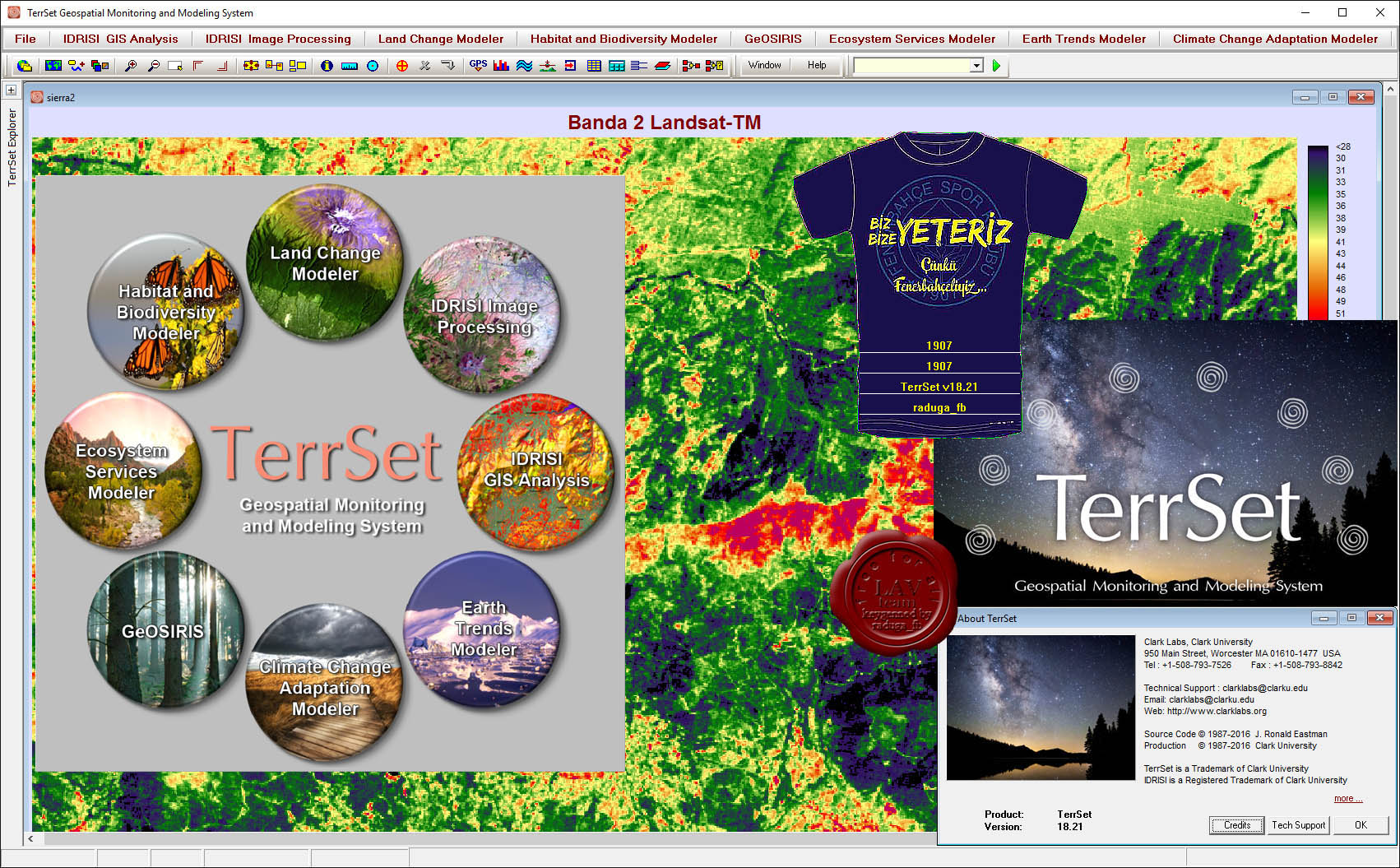1400x868 pixels.
Task: Click the Ecosystem Services Modeler sphere
Action: click(x=123, y=471)
